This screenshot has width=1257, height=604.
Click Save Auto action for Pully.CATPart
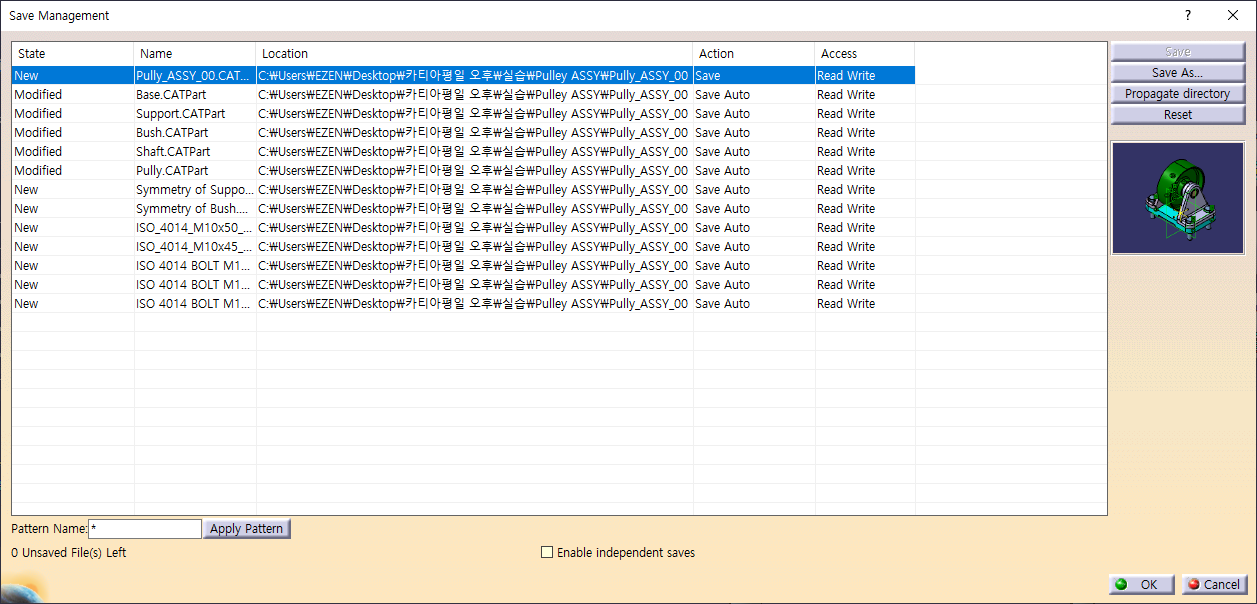tap(722, 170)
